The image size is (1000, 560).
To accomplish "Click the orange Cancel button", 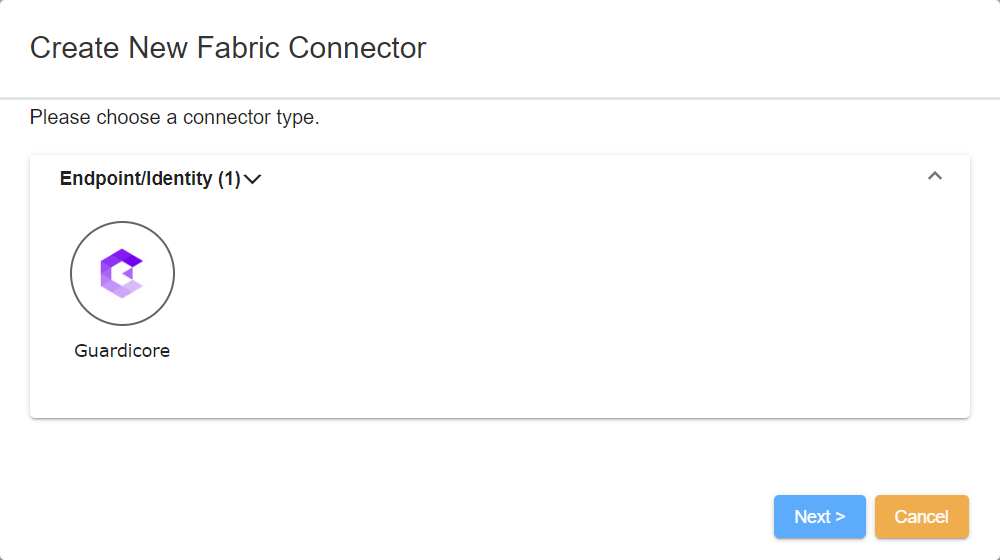I will (x=921, y=516).
